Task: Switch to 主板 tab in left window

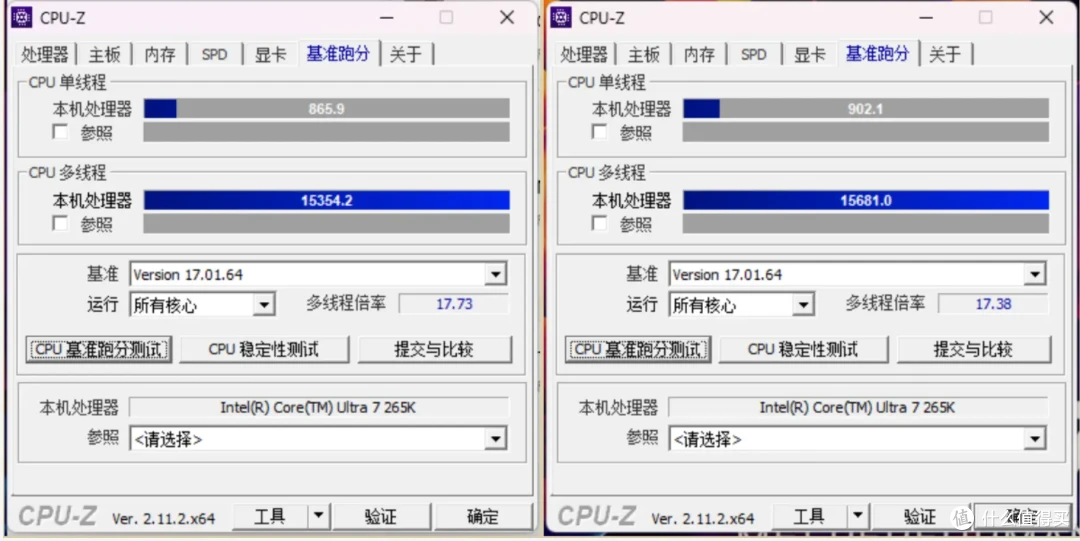Action: [104, 54]
